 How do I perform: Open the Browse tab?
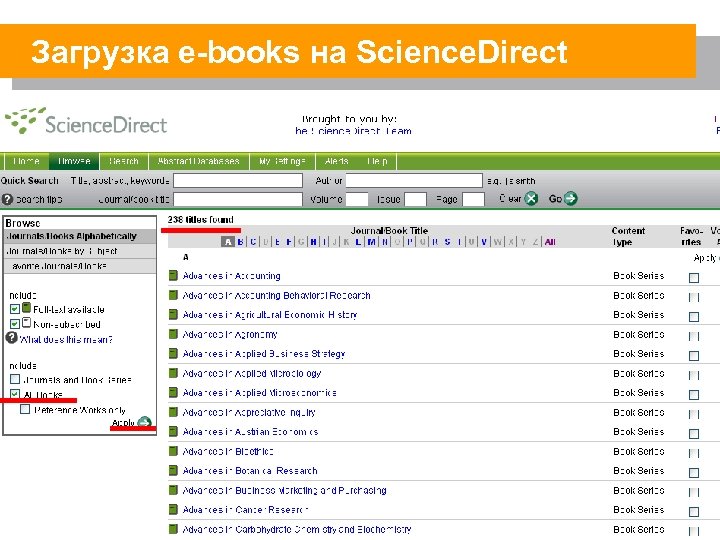(74, 161)
